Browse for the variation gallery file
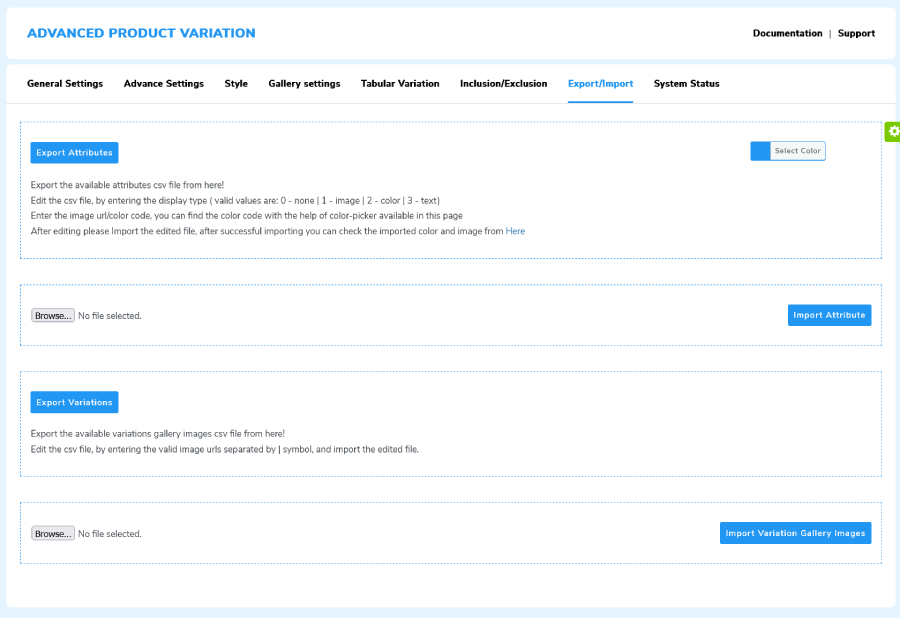 [x=53, y=534]
